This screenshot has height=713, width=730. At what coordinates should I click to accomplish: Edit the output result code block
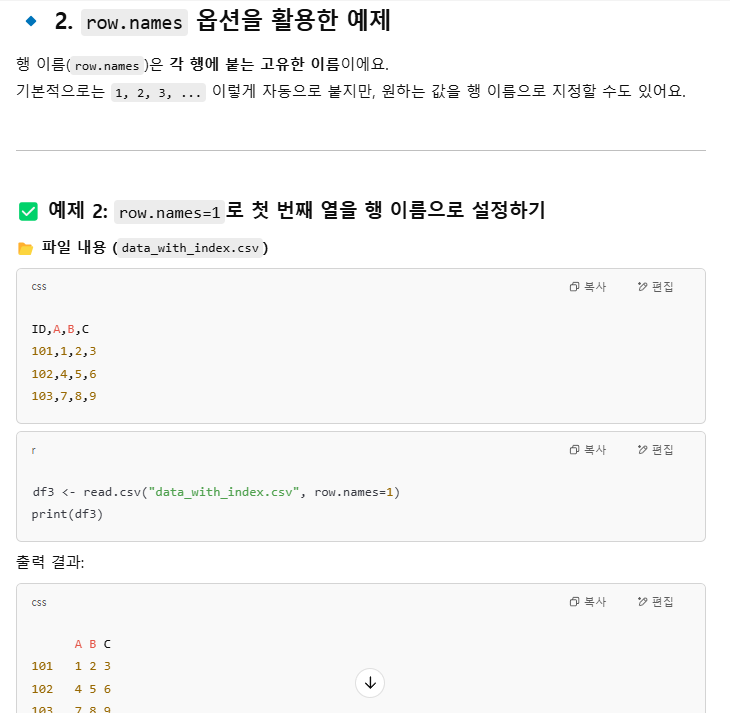pyautogui.click(x=656, y=602)
